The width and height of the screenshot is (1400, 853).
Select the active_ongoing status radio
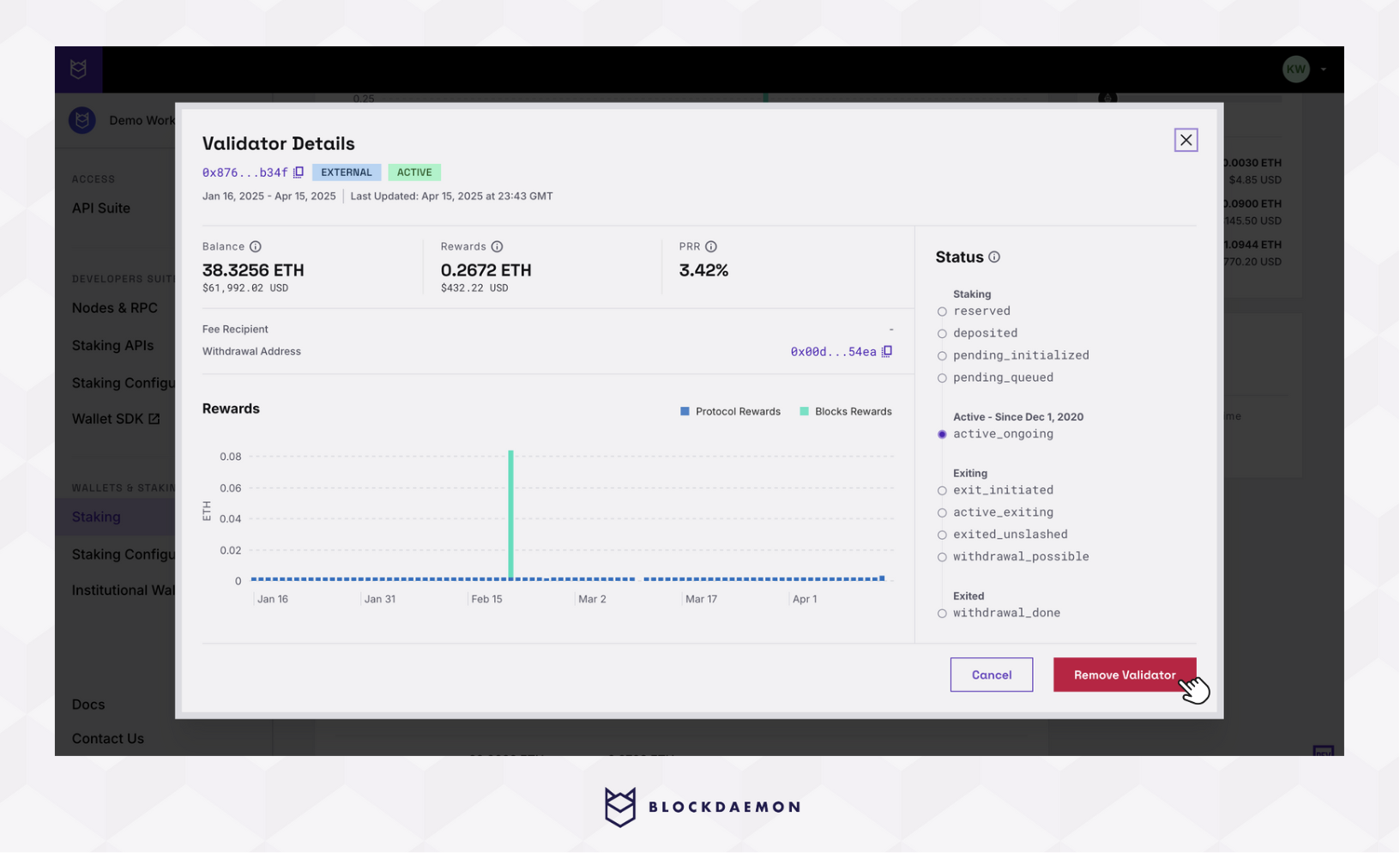(942, 434)
